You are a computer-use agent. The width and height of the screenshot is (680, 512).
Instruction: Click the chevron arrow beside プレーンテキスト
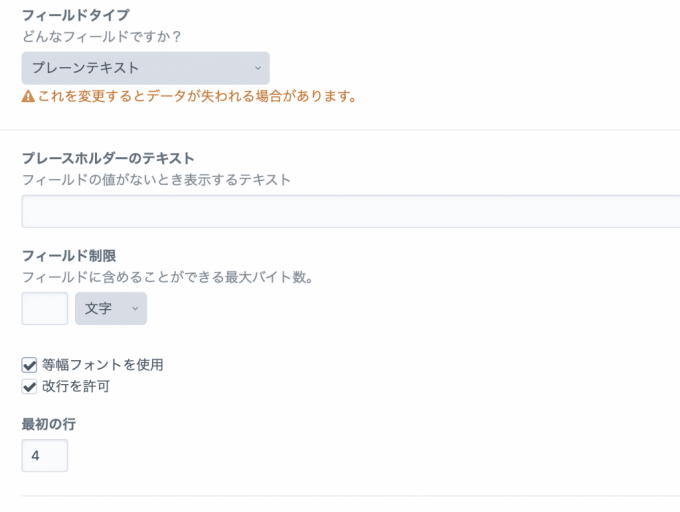pos(257,68)
